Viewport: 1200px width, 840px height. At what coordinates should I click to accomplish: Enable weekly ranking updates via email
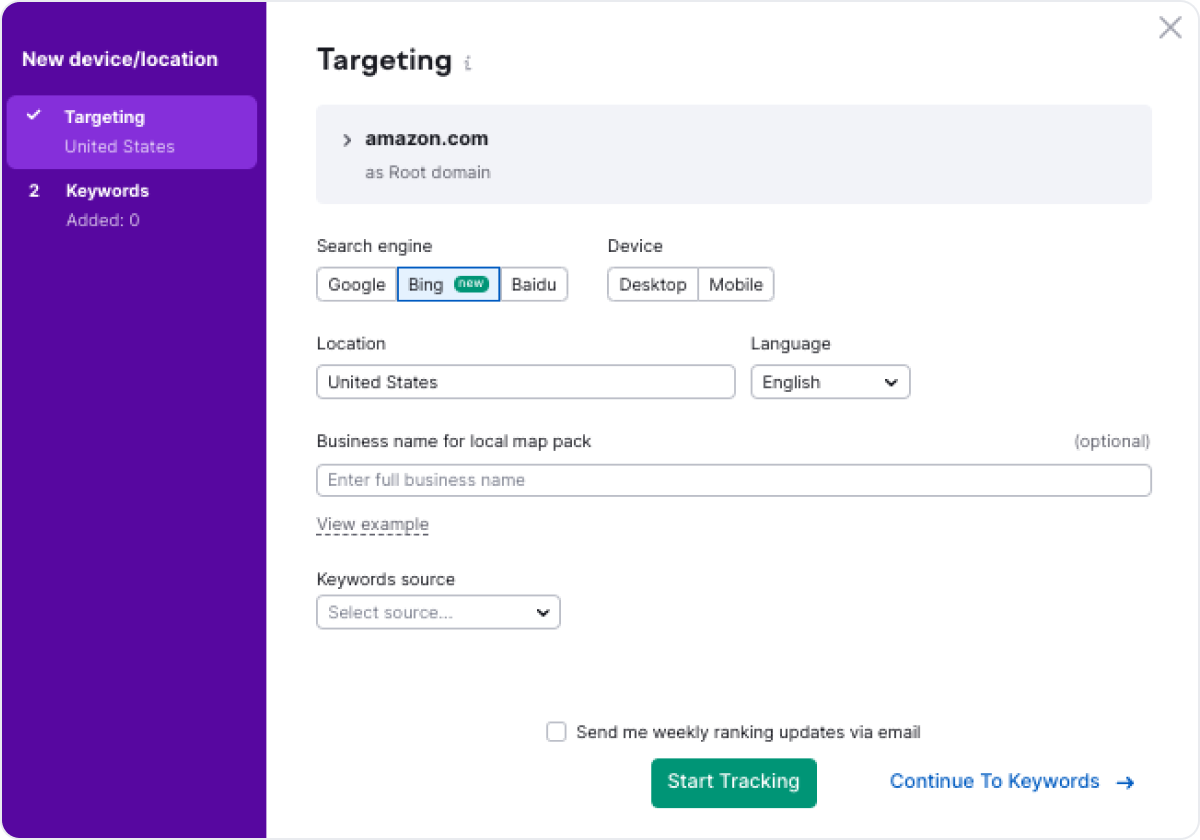(556, 731)
